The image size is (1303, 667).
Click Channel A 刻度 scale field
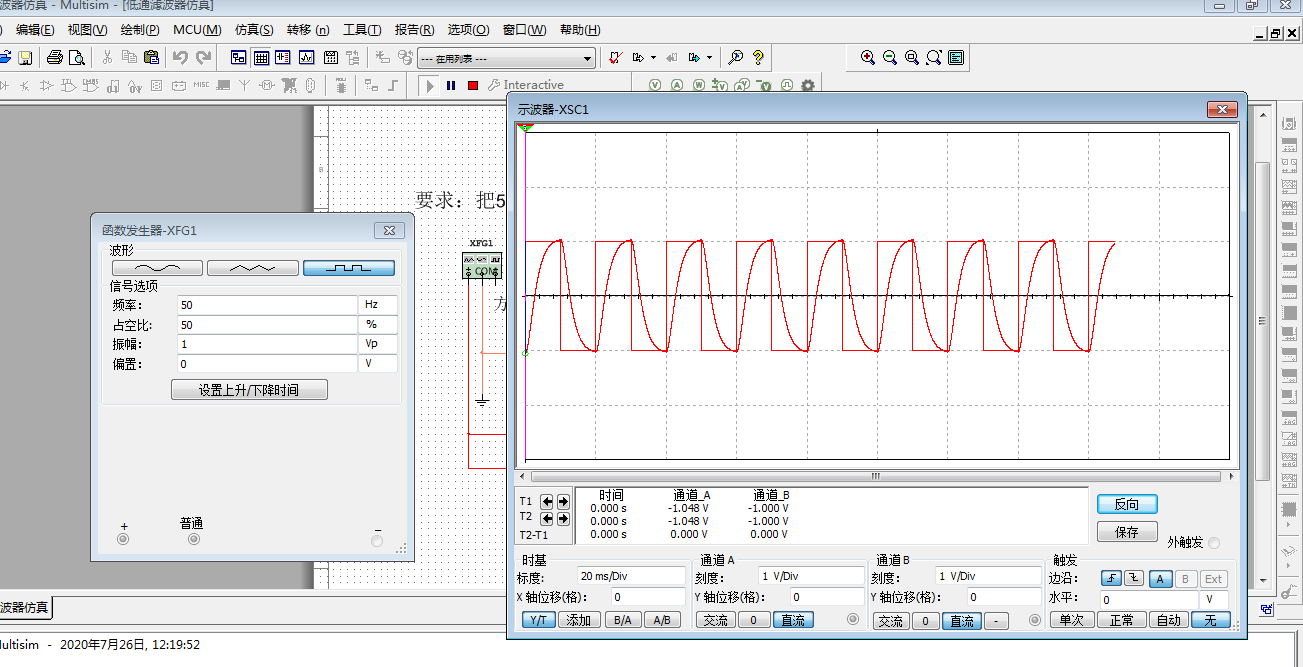coord(811,576)
